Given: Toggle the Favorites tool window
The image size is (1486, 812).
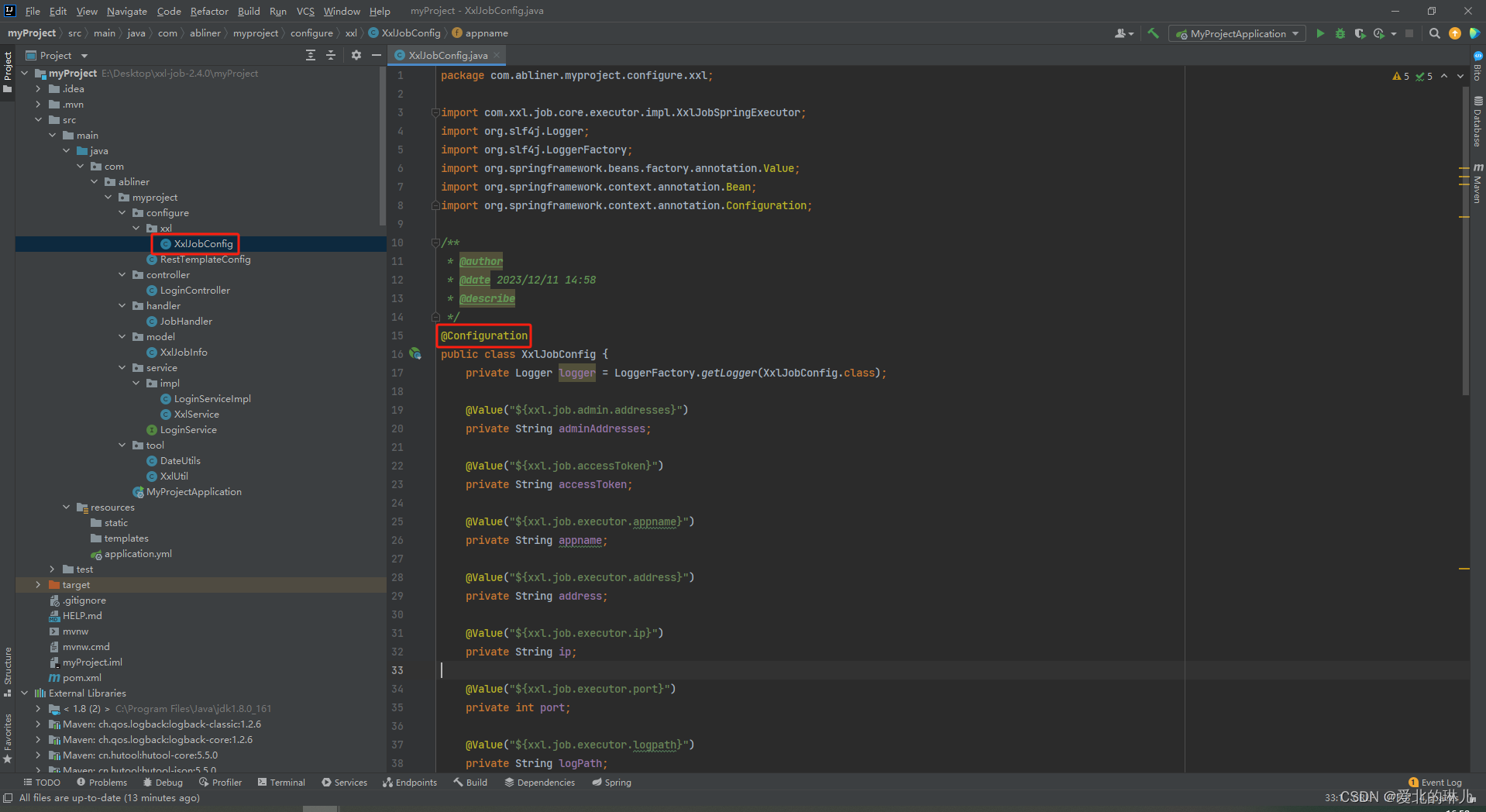Looking at the screenshot, I should 8,738.
